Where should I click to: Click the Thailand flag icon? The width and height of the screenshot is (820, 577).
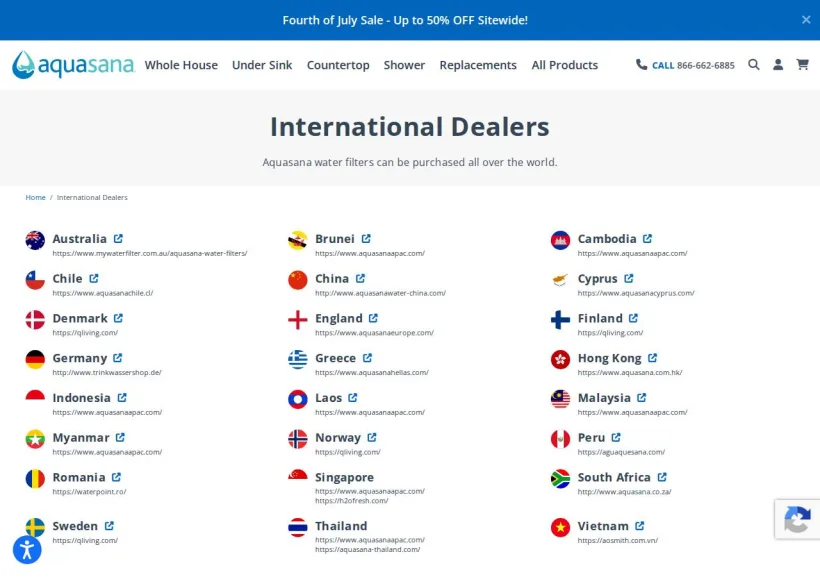coord(298,527)
